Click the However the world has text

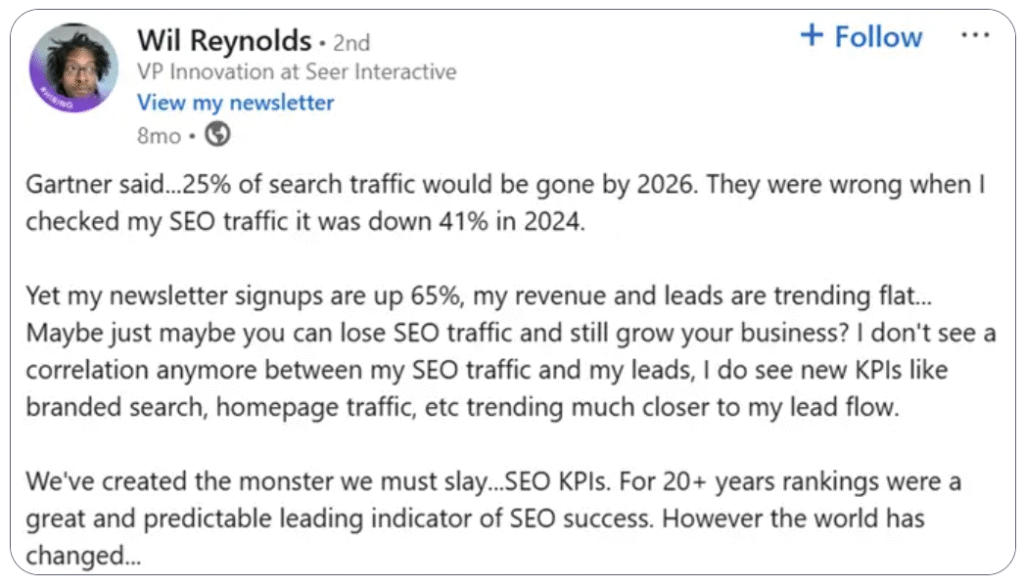point(793,519)
